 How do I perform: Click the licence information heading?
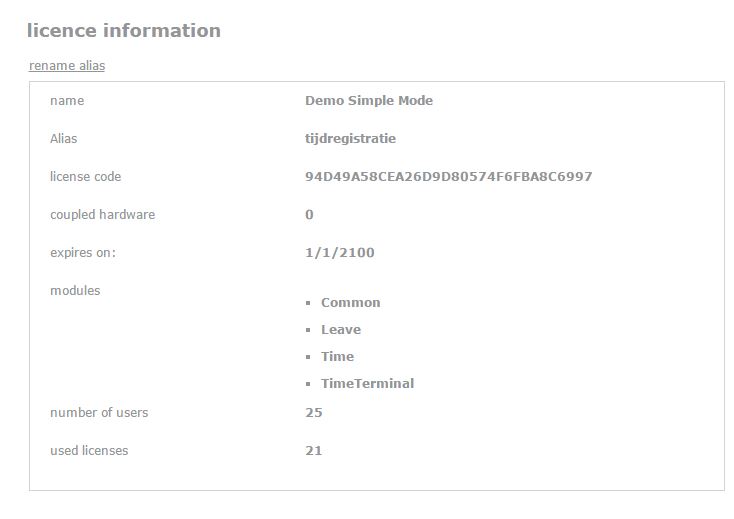124,30
